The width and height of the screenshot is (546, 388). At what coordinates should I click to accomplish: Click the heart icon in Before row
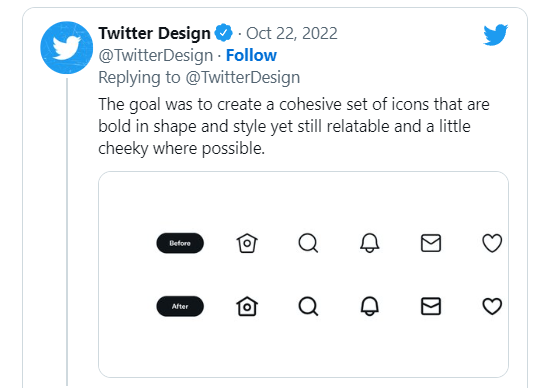point(492,243)
